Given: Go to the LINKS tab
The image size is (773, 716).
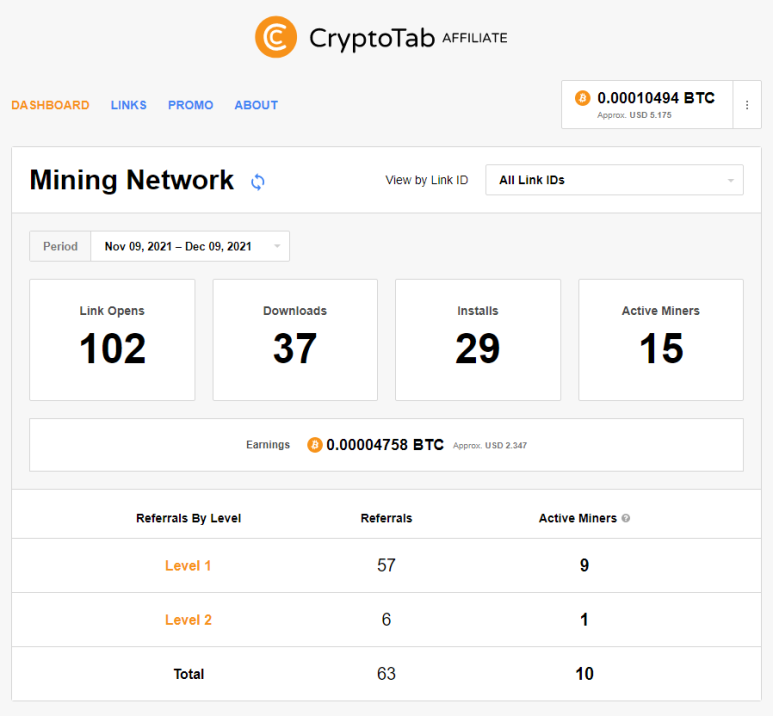Looking at the screenshot, I should (x=129, y=105).
